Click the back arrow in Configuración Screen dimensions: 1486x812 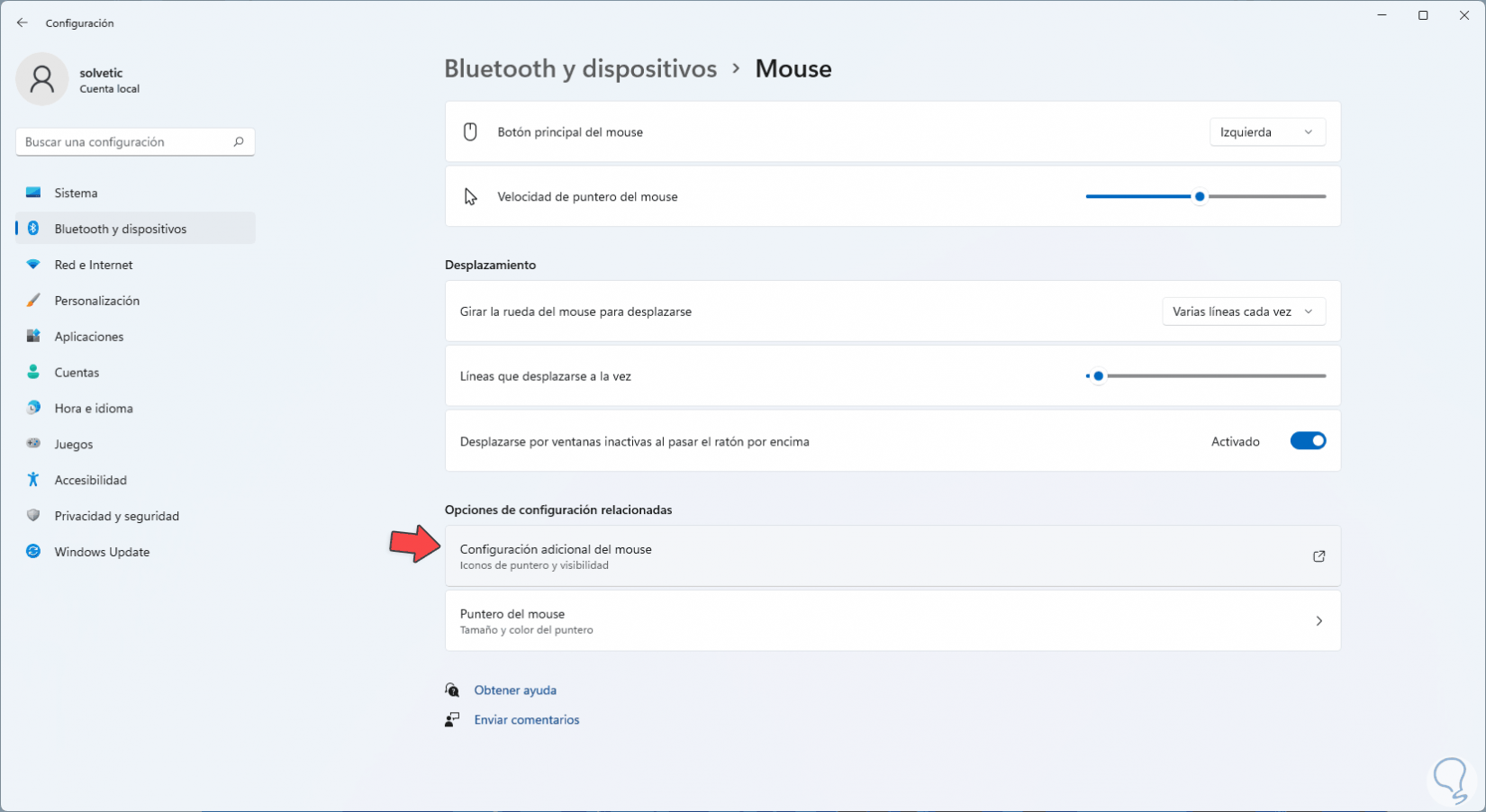(x=23, y=23)
